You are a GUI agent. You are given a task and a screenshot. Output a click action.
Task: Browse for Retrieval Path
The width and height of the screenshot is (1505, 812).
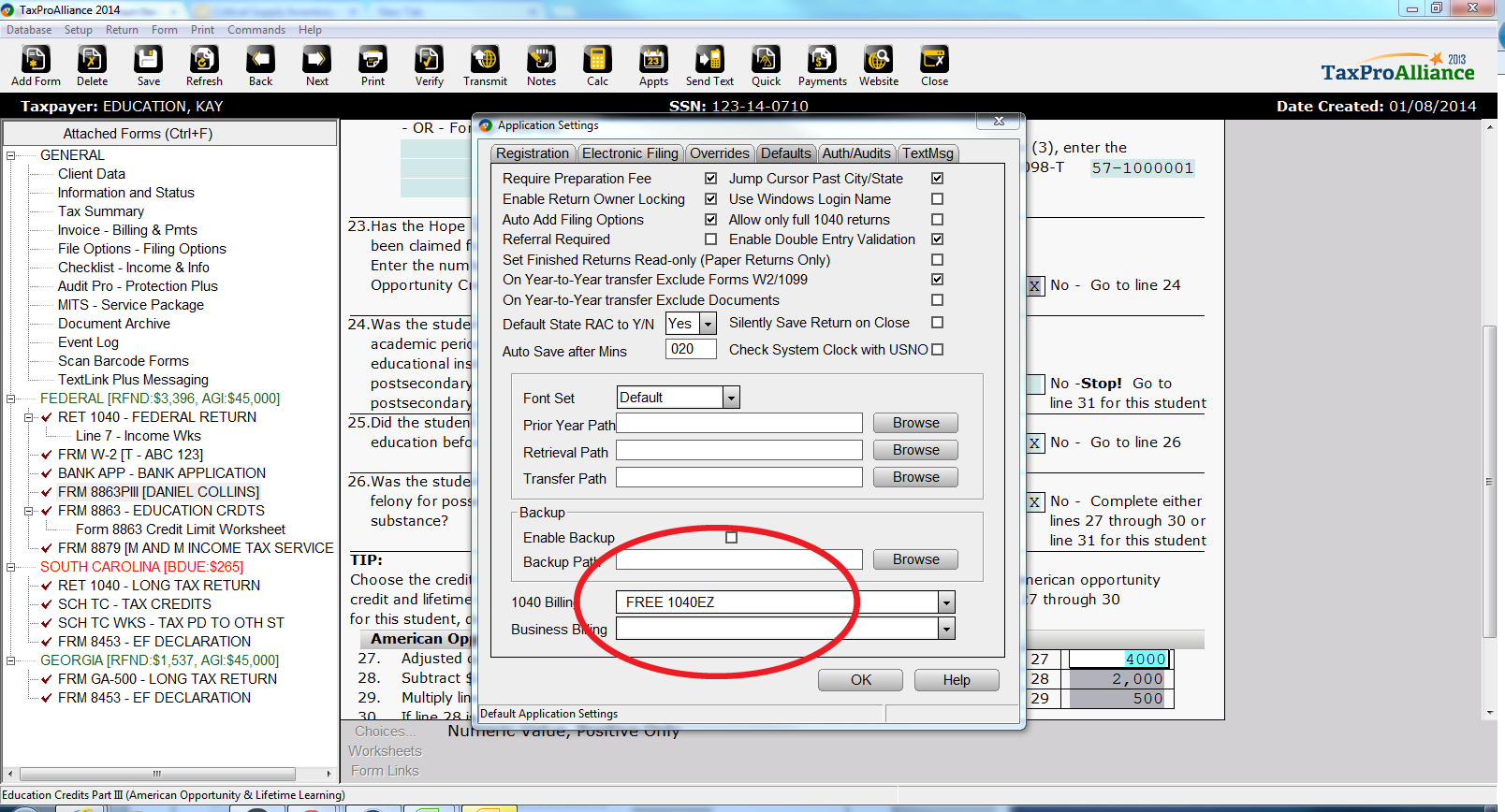[915, 450]
